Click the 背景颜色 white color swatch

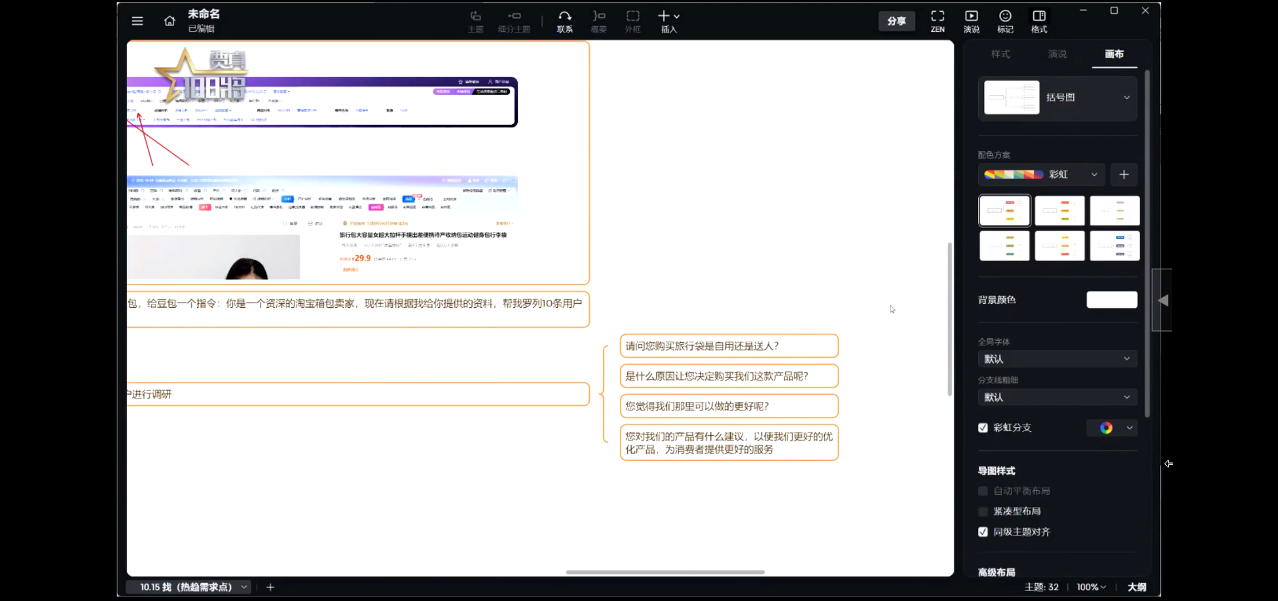click(x=1111, y=300)
